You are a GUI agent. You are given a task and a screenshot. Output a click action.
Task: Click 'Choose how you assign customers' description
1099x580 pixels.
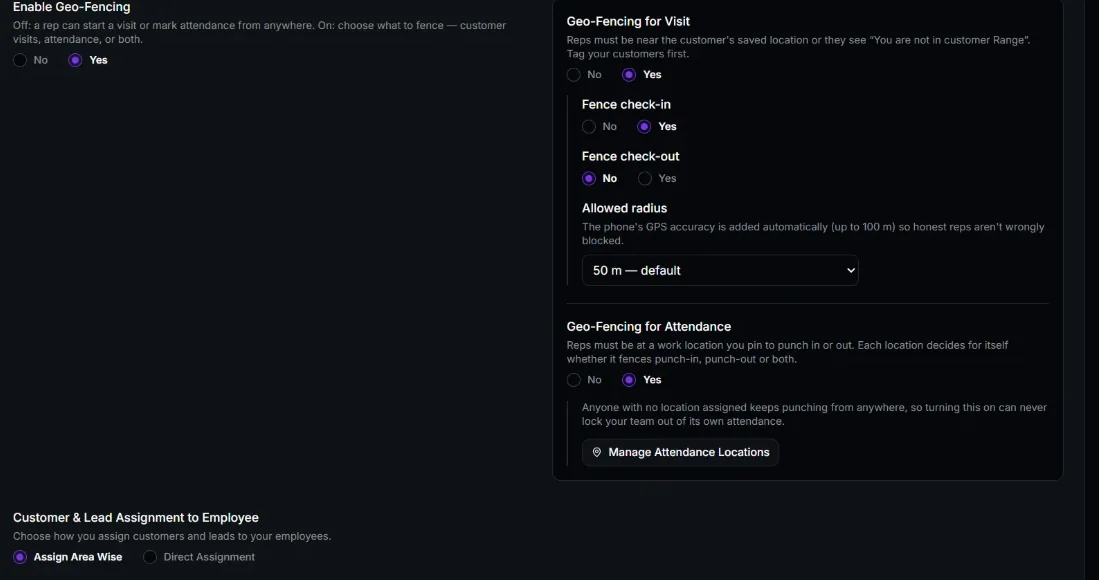click(172, 537)
